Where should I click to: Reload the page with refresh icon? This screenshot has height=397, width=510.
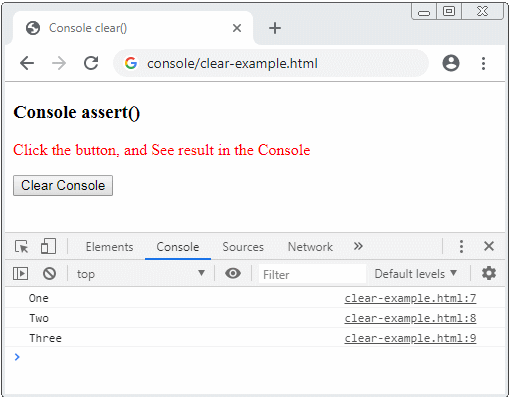[91, 63]
